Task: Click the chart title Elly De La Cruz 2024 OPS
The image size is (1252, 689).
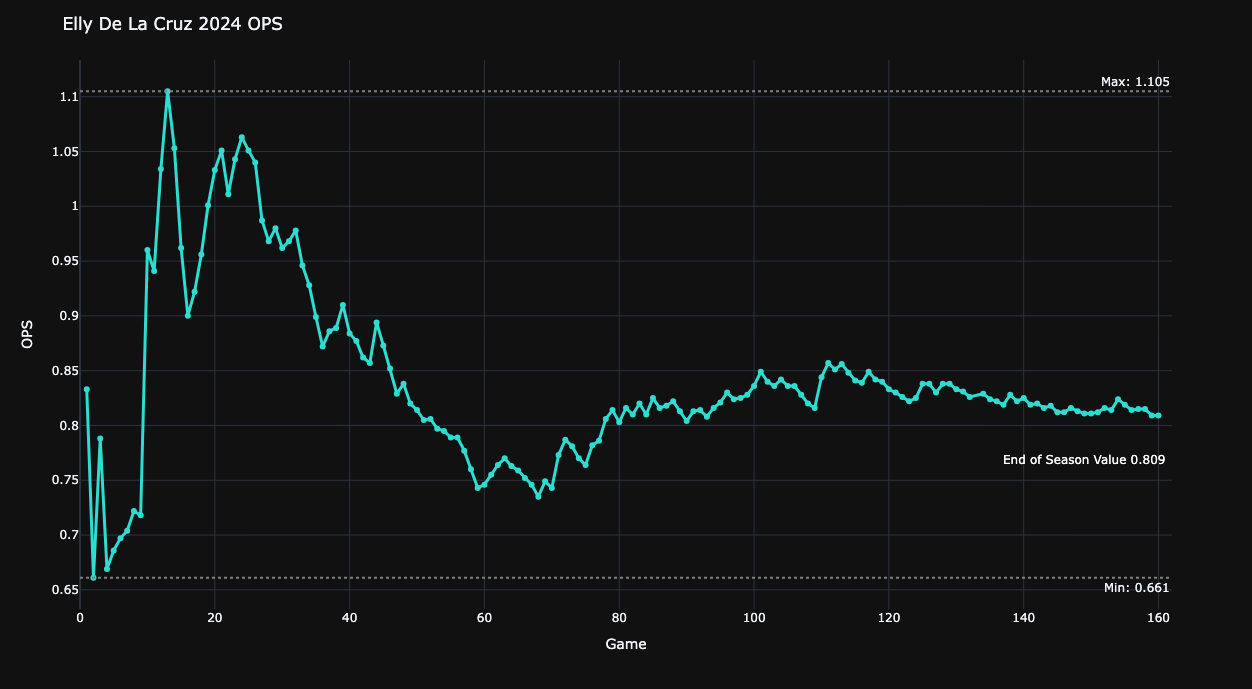Action: 172,25
